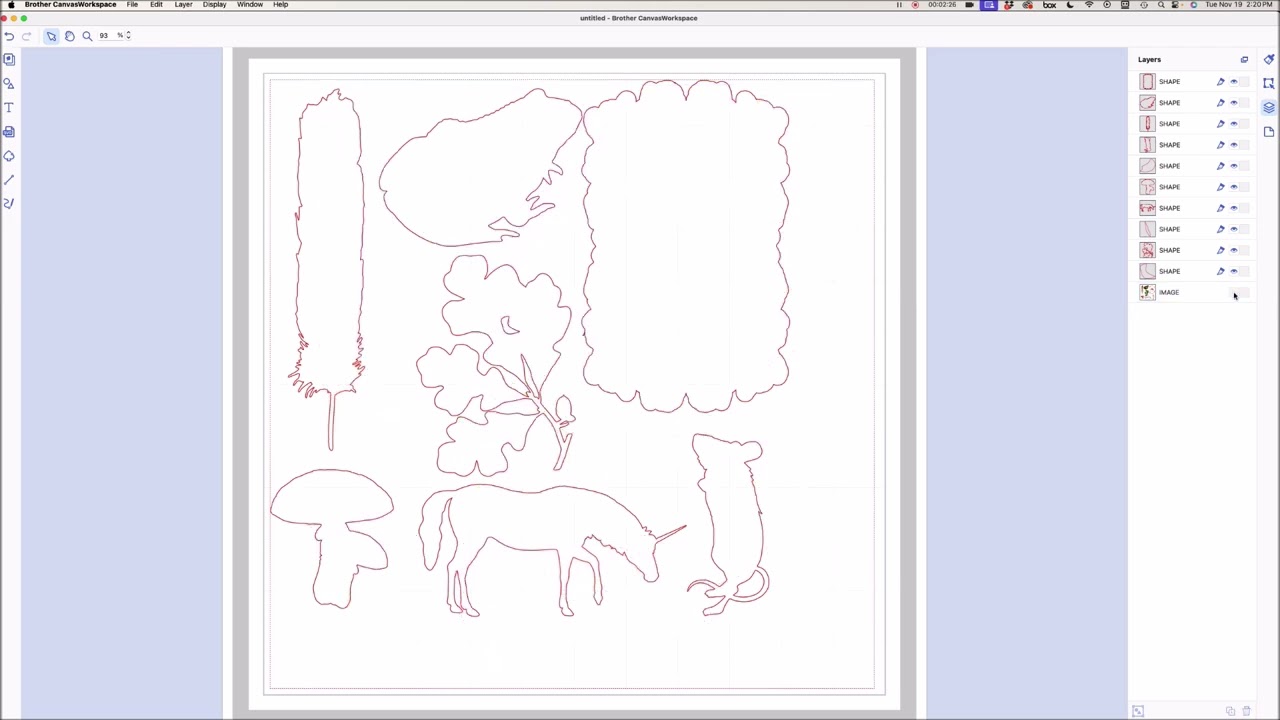Open the Layer menu

(x=183, y=5)
